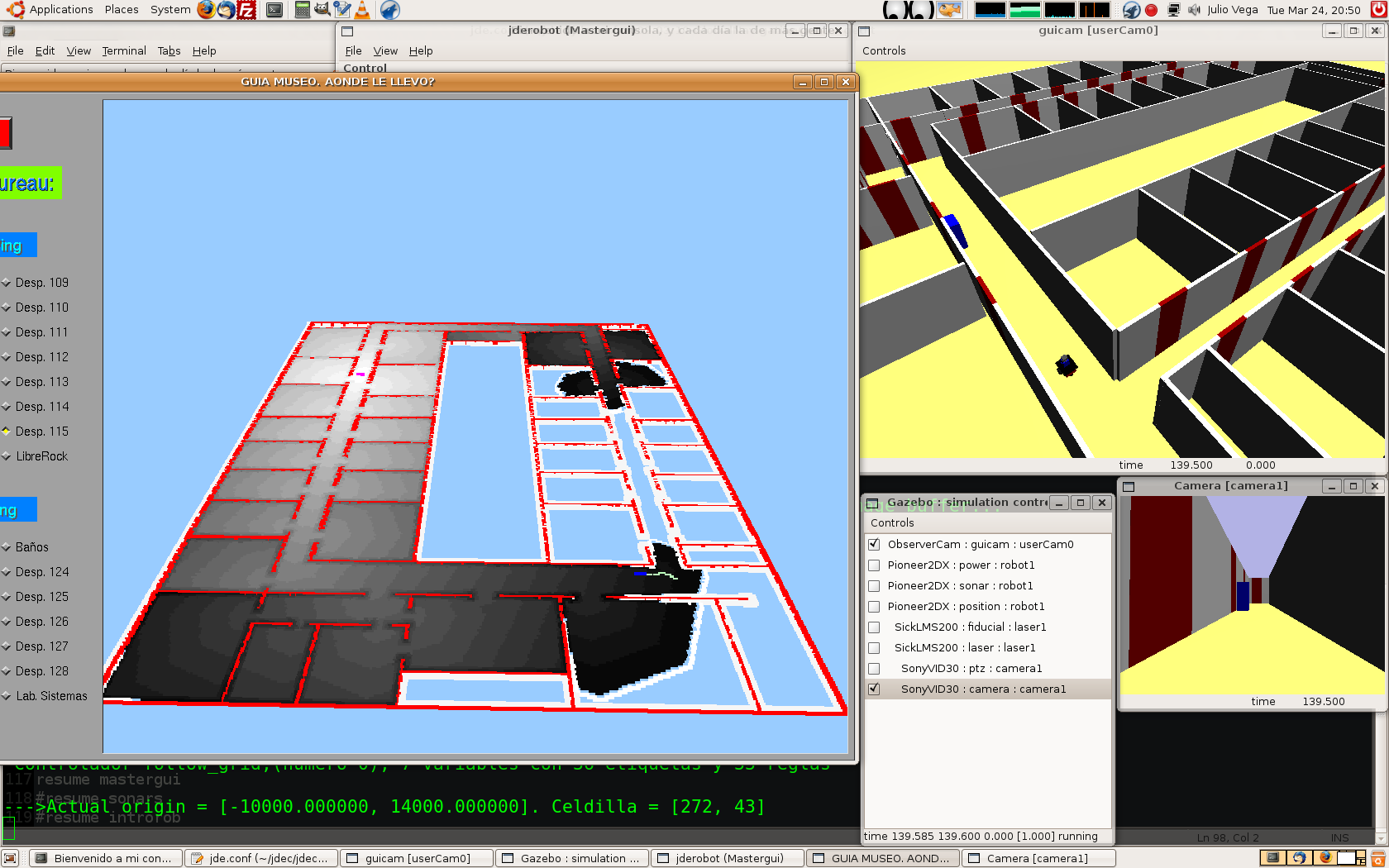
Task: Click the goldfish applet icon
Action: [950, 10]
